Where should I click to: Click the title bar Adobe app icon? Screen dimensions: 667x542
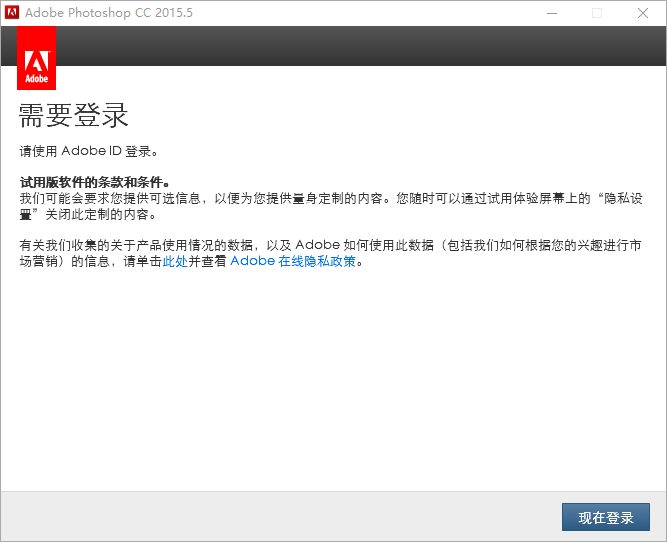12,13
